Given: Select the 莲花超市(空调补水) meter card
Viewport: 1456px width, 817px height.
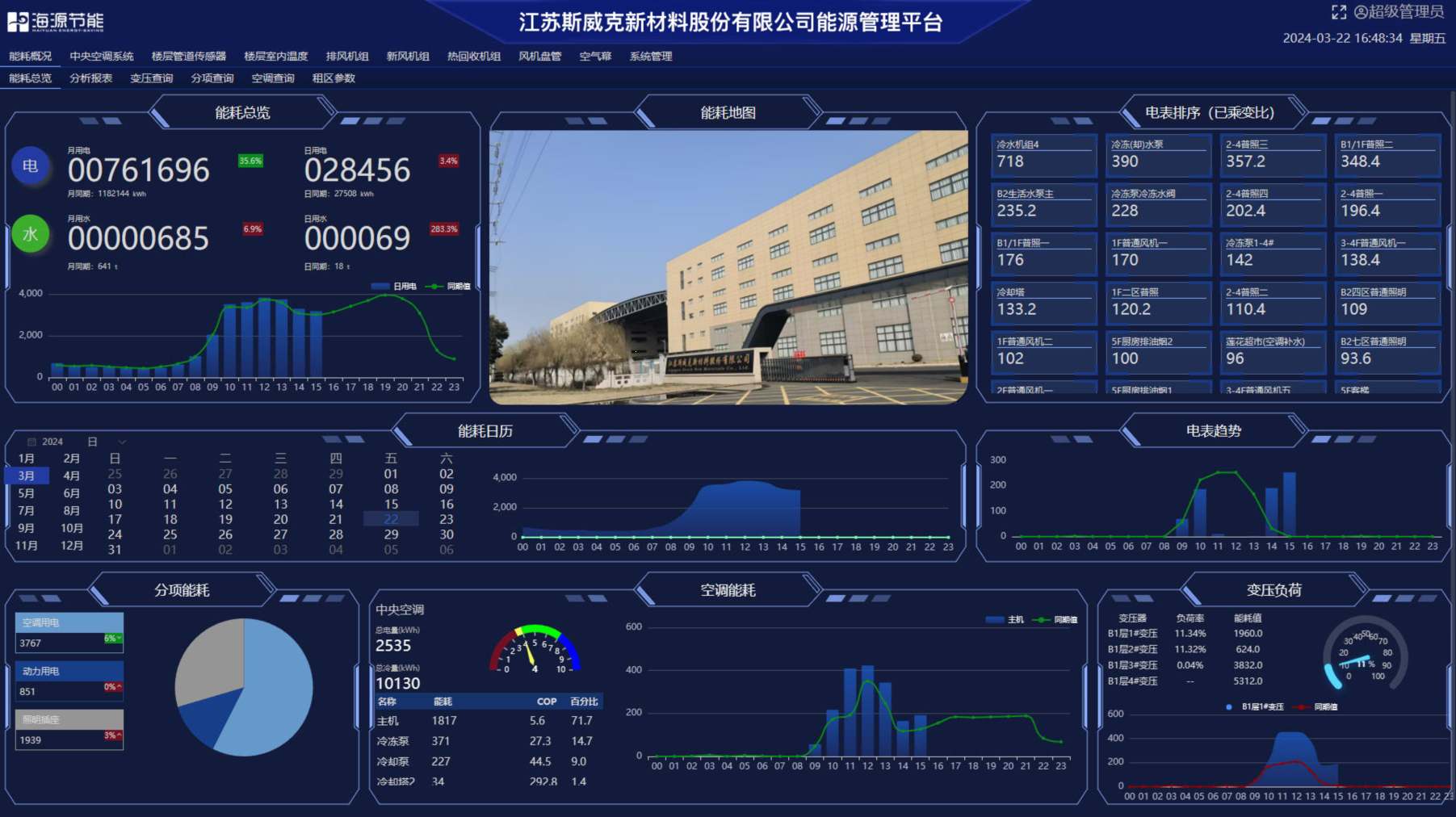Looking at the screenshot, I should [1273, 352].
